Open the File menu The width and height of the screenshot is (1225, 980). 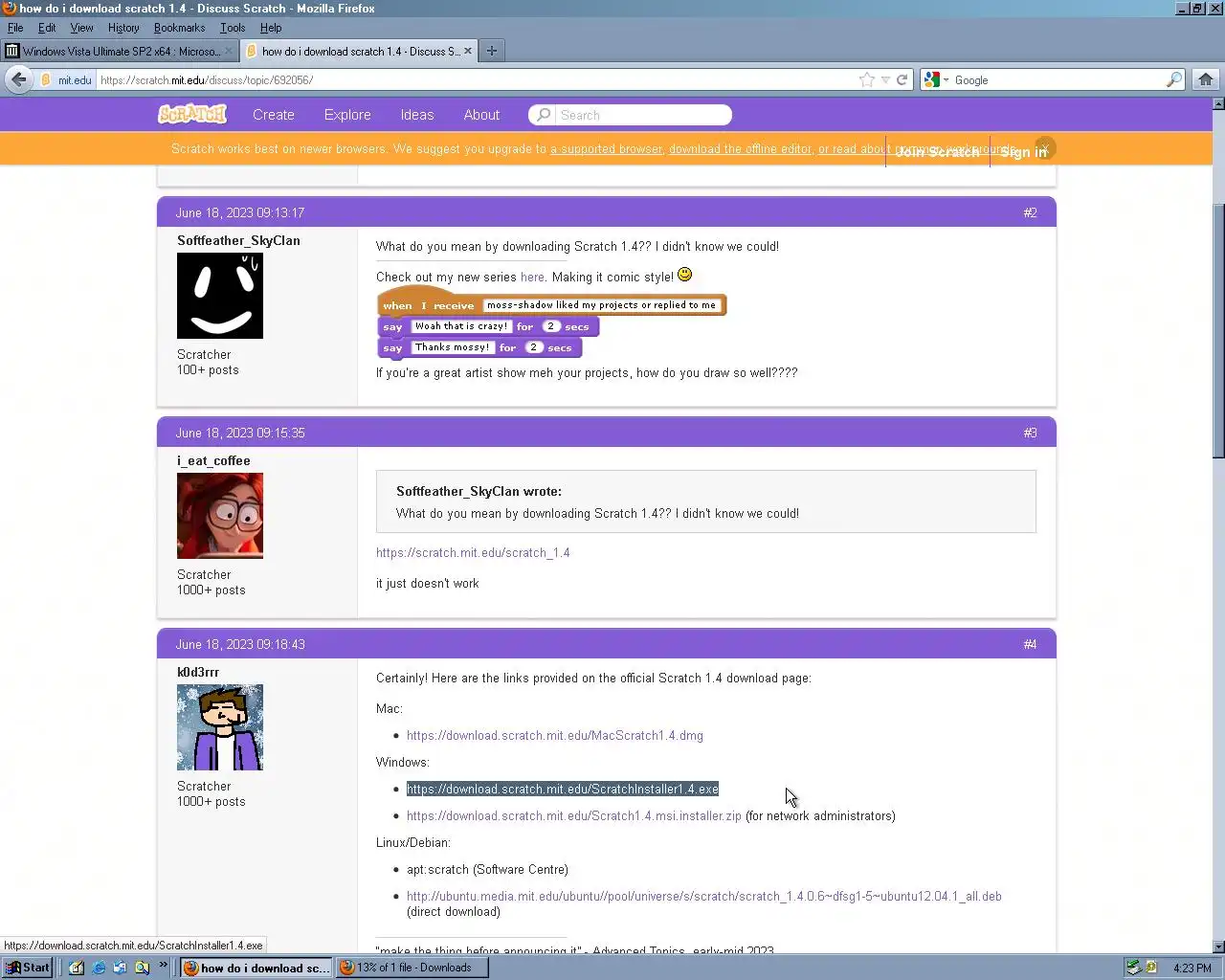coord(15,28)
